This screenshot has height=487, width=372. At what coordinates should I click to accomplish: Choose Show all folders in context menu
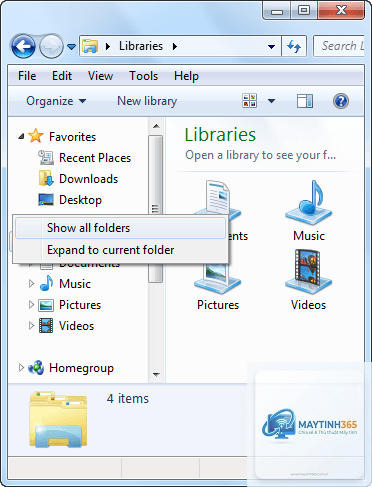click(120, 228)
